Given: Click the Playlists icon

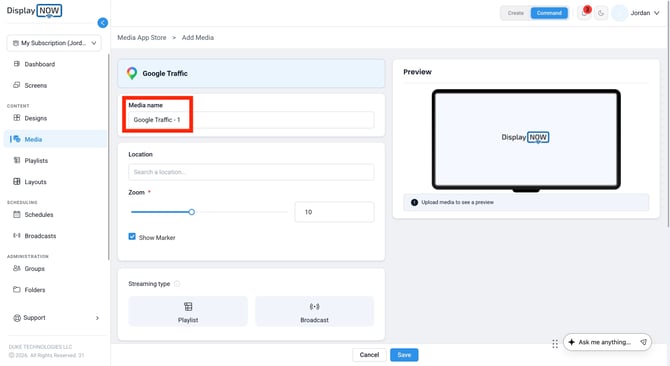Looking at the screenshot, I should tap(17, 160).
